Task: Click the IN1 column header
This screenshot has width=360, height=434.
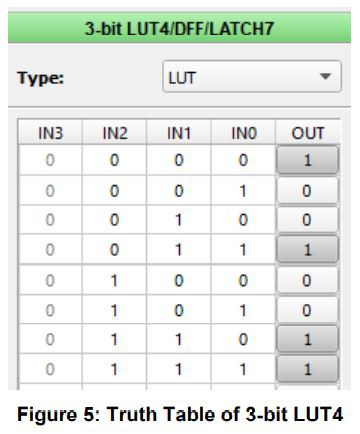Action: coord(179,133)
